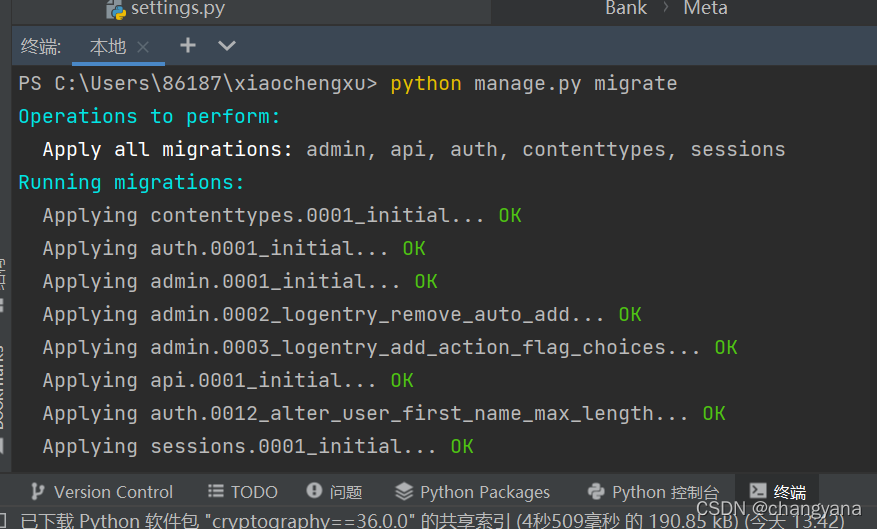Open the TODO tool window
The height and width of the screenshot is (529, 877).
tap(242, 492)
